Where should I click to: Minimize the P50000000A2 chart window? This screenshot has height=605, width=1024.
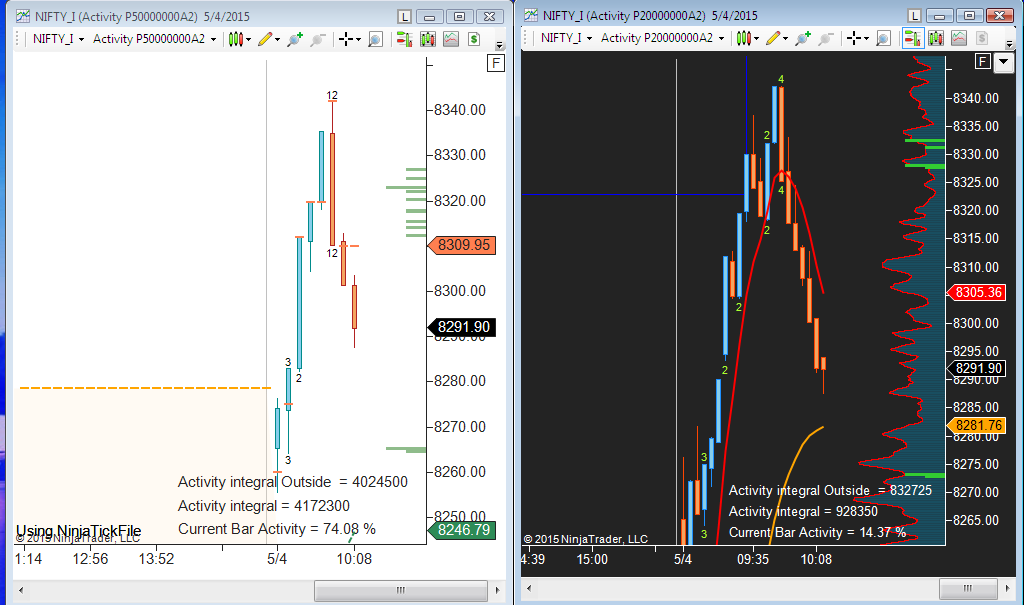(x=430, y=16)
